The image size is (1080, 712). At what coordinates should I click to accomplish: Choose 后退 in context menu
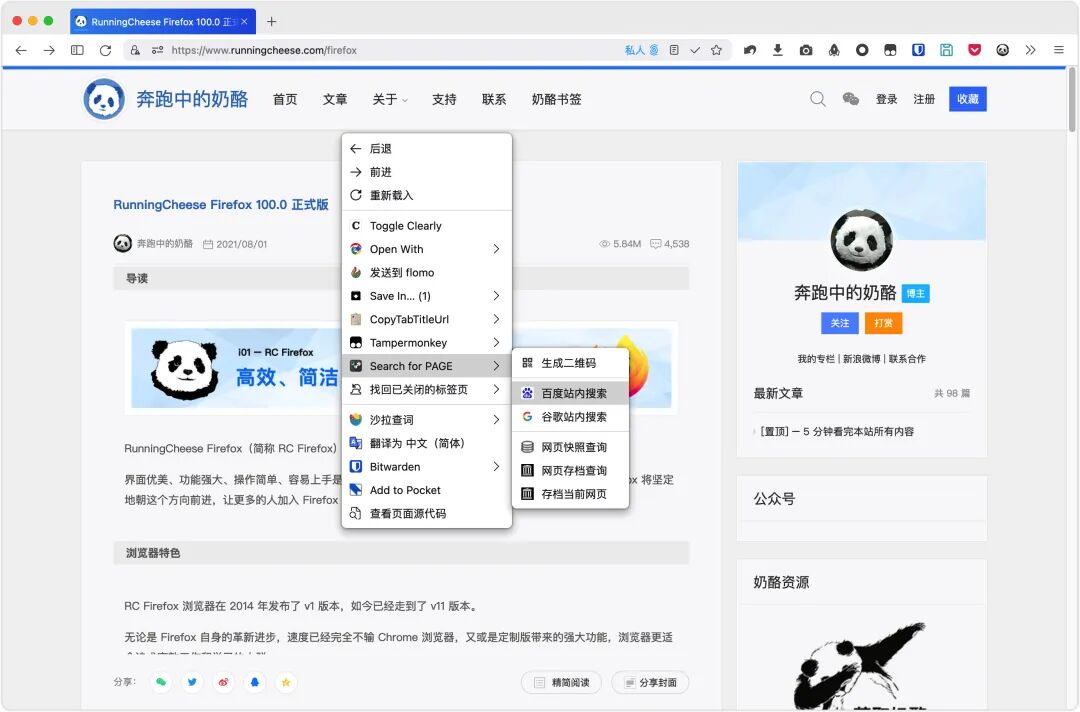426,149
